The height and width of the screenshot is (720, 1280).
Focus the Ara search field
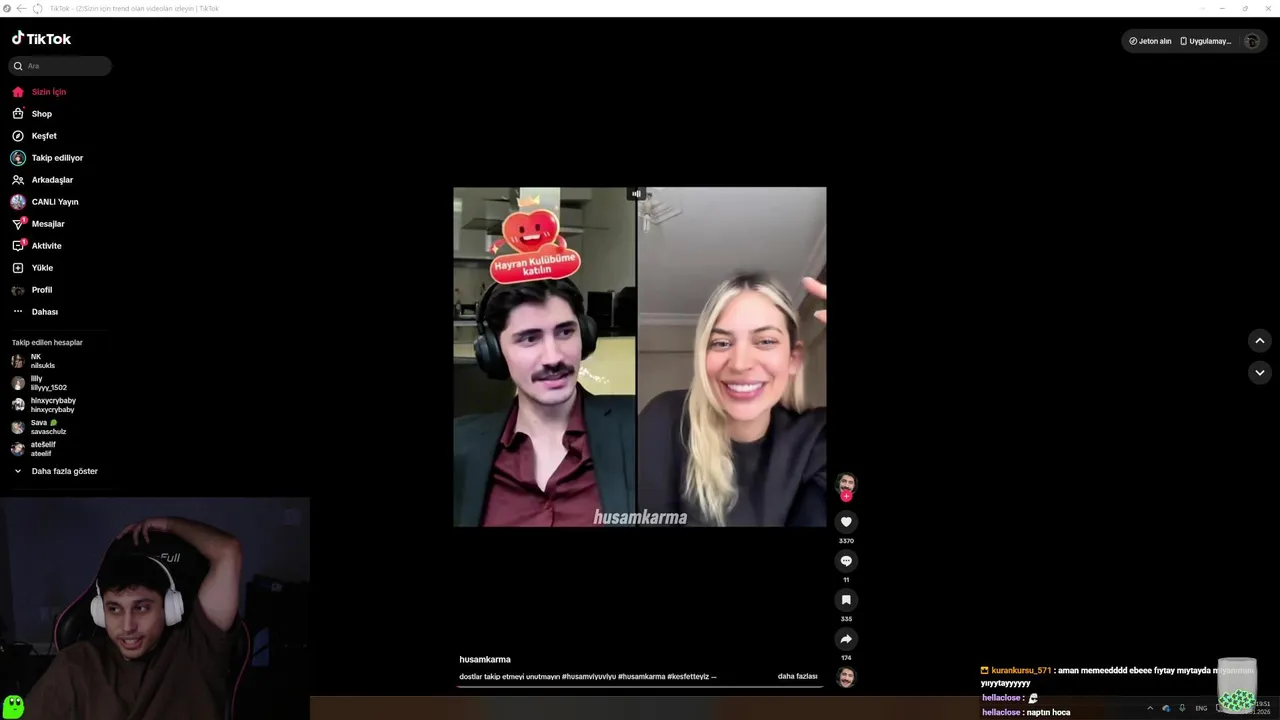point(60,66)
